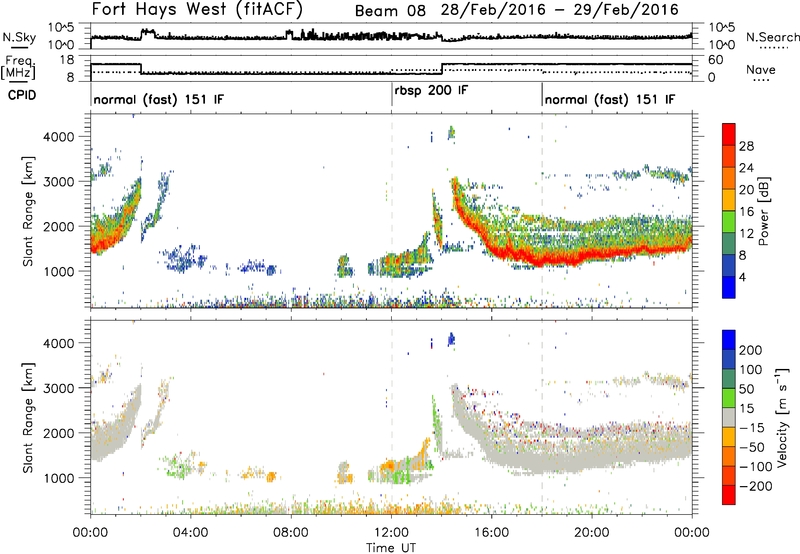Click the 'Fort Hays West (fitACF)' title
The height and width of the screenshot is (554, 800).
197,9
